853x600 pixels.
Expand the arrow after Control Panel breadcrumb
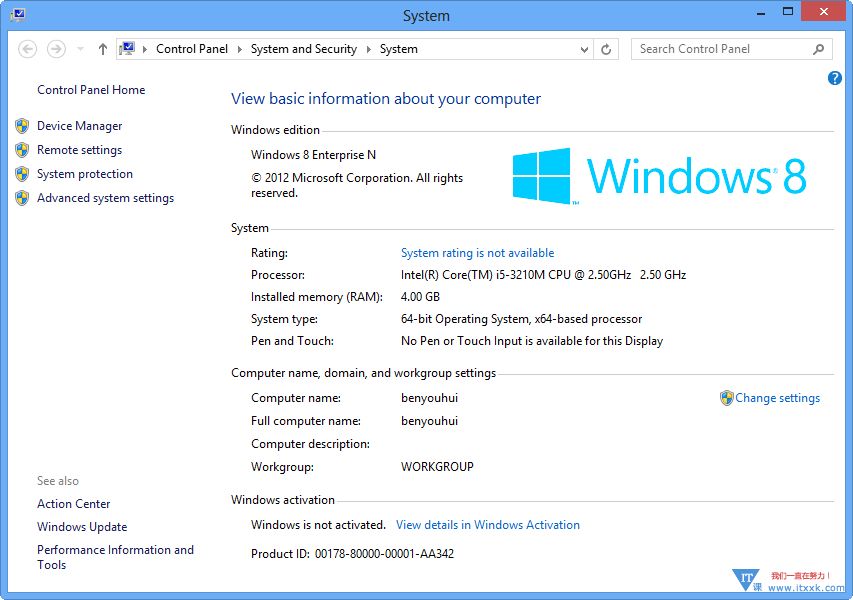pyautogui.click(x=239, y=50)
